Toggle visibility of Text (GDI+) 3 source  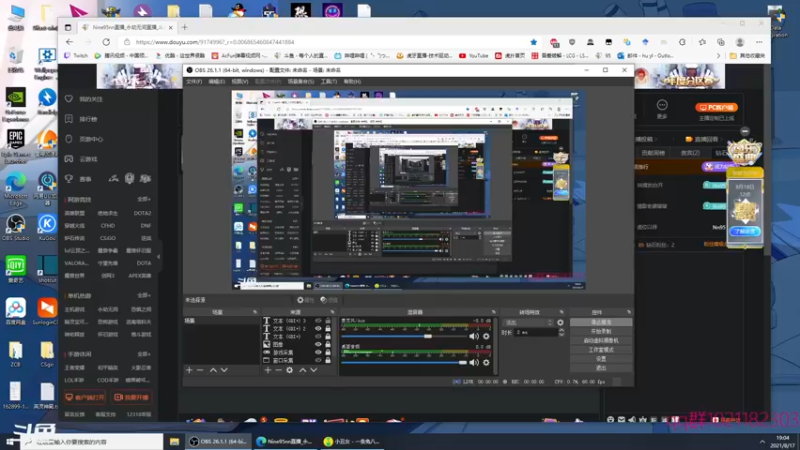318,321
